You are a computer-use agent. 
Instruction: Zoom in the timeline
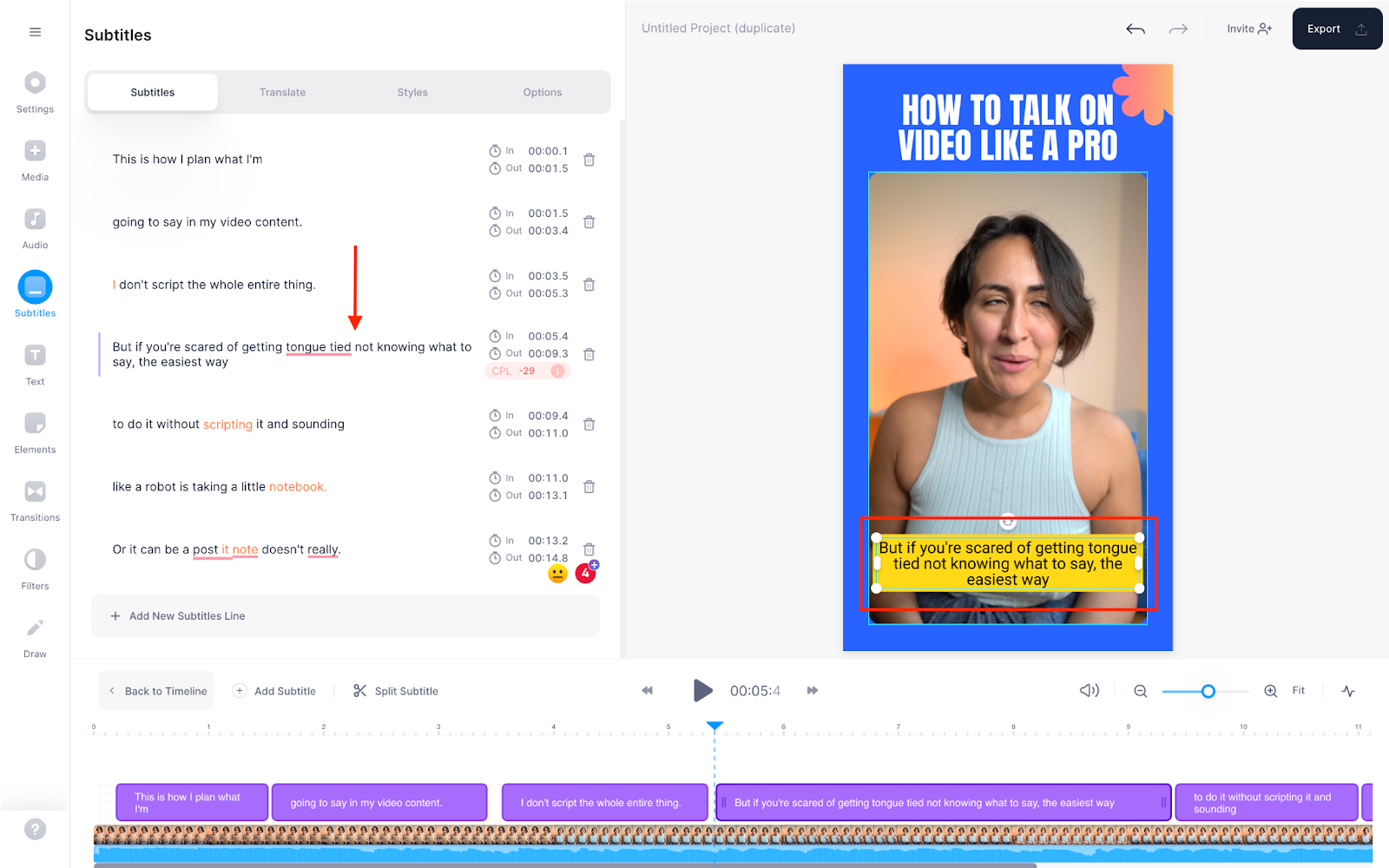[x=1271, y=691]
